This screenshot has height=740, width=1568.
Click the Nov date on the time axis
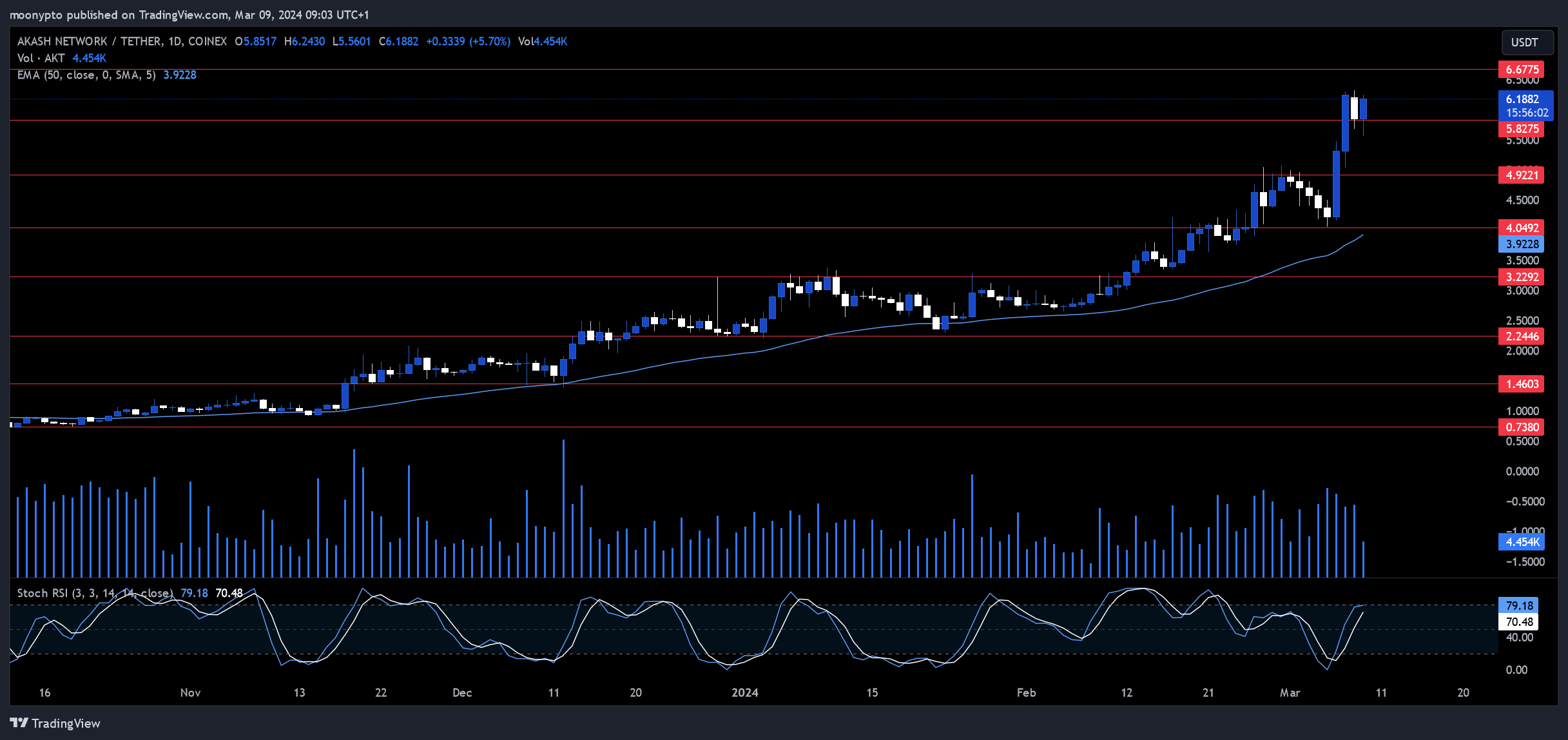(x=190, y=692)
